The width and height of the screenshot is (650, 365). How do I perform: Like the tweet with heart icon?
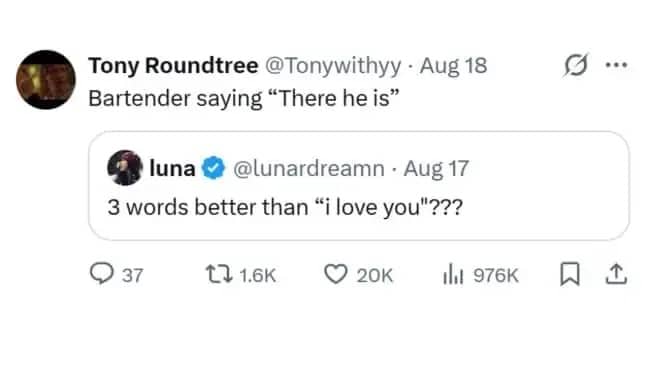pyautogui.click(x=335, y=274)
